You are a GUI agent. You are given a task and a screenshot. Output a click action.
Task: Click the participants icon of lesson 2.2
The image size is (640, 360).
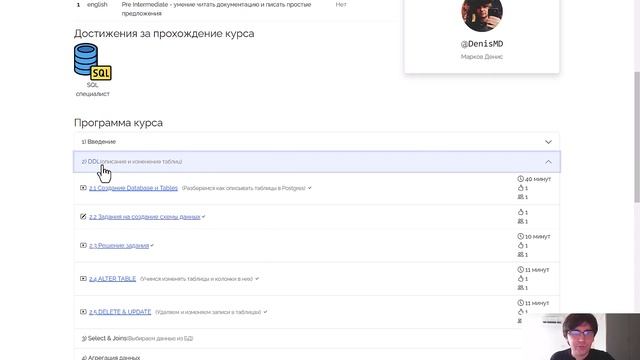tap(520, 221)
